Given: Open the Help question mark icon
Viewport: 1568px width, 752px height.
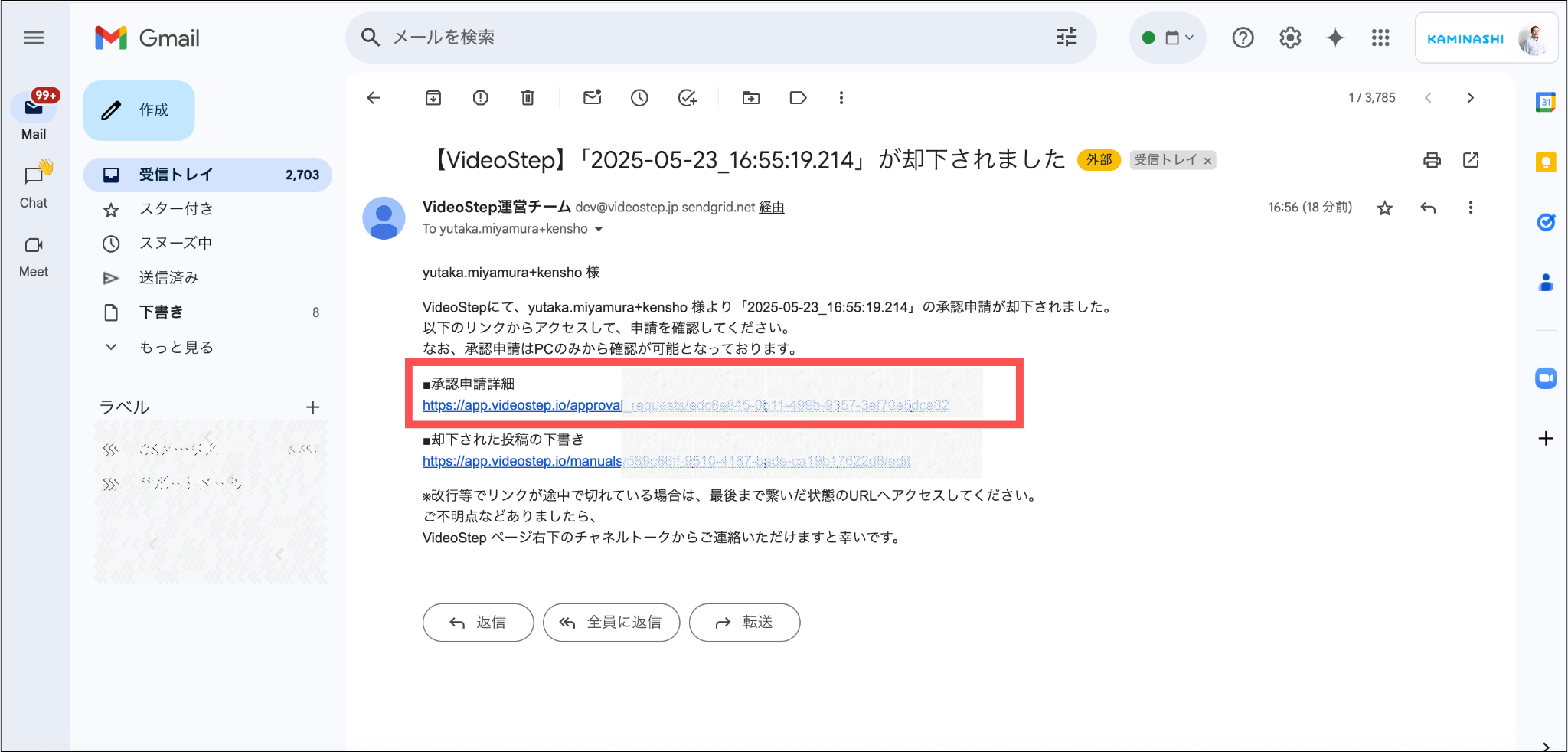Looking at the screenshot, I should pos(1243,38).
